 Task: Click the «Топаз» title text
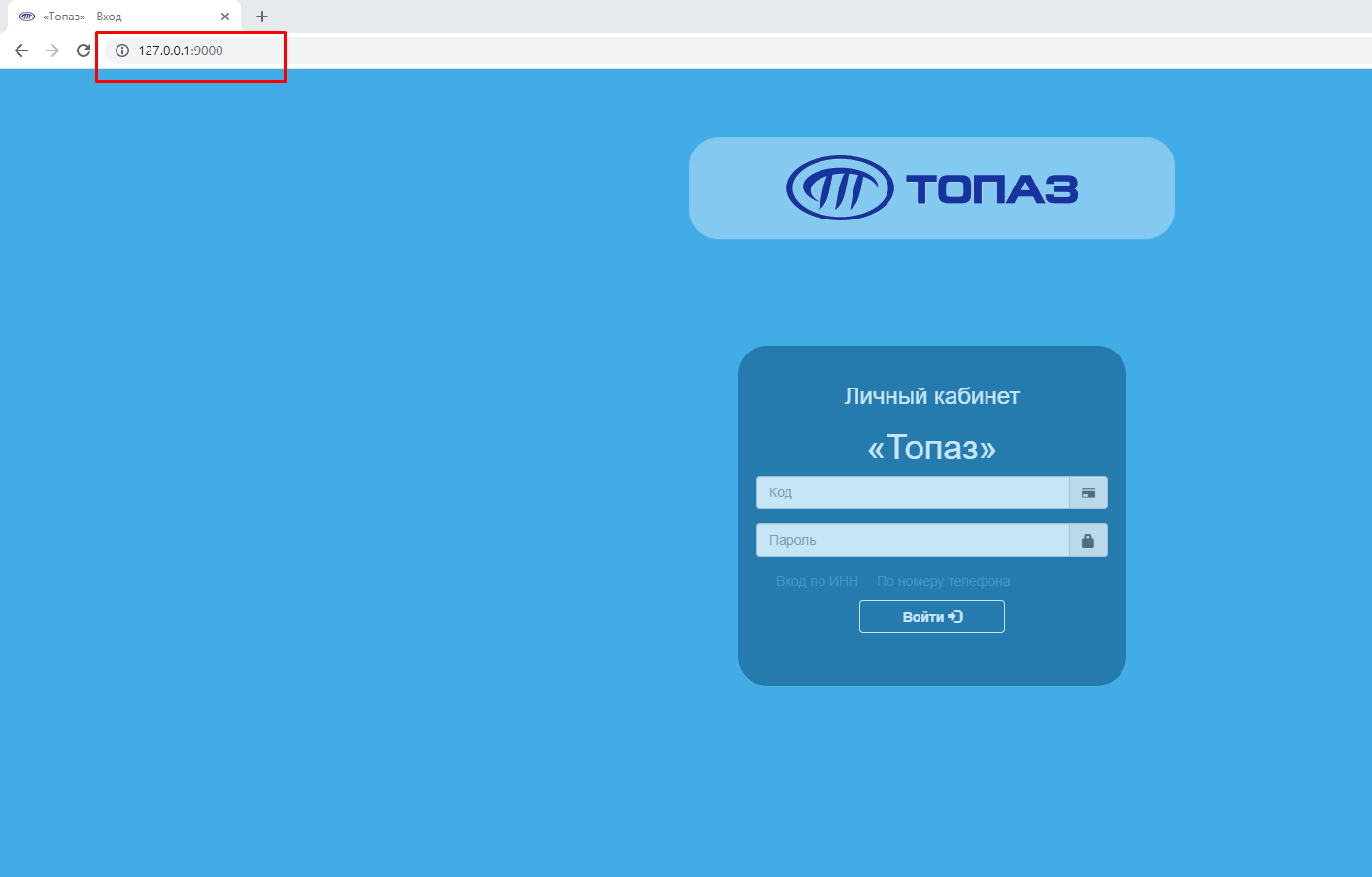click(932, 448)
